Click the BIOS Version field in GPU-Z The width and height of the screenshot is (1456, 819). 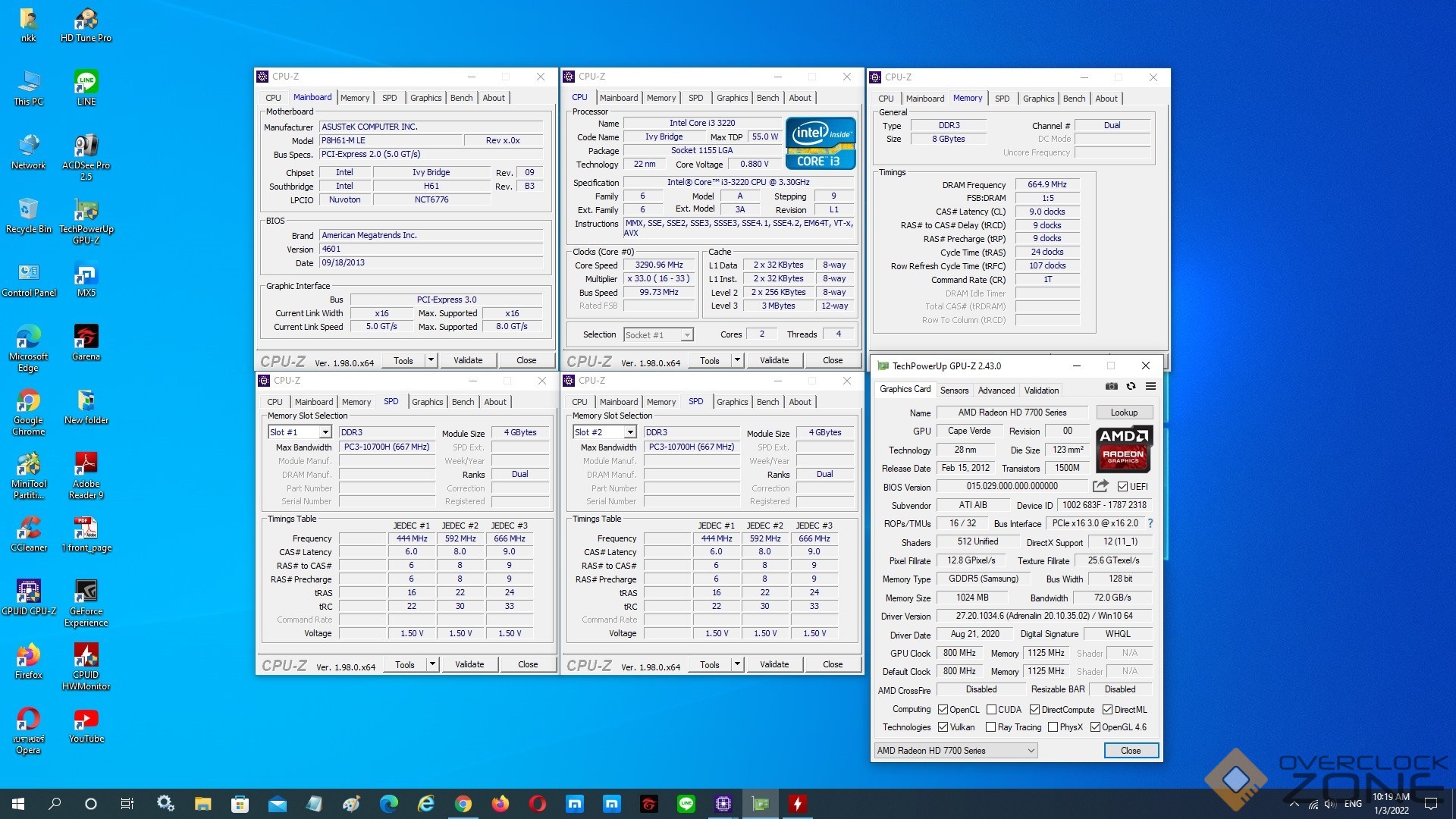[1012, 486]
